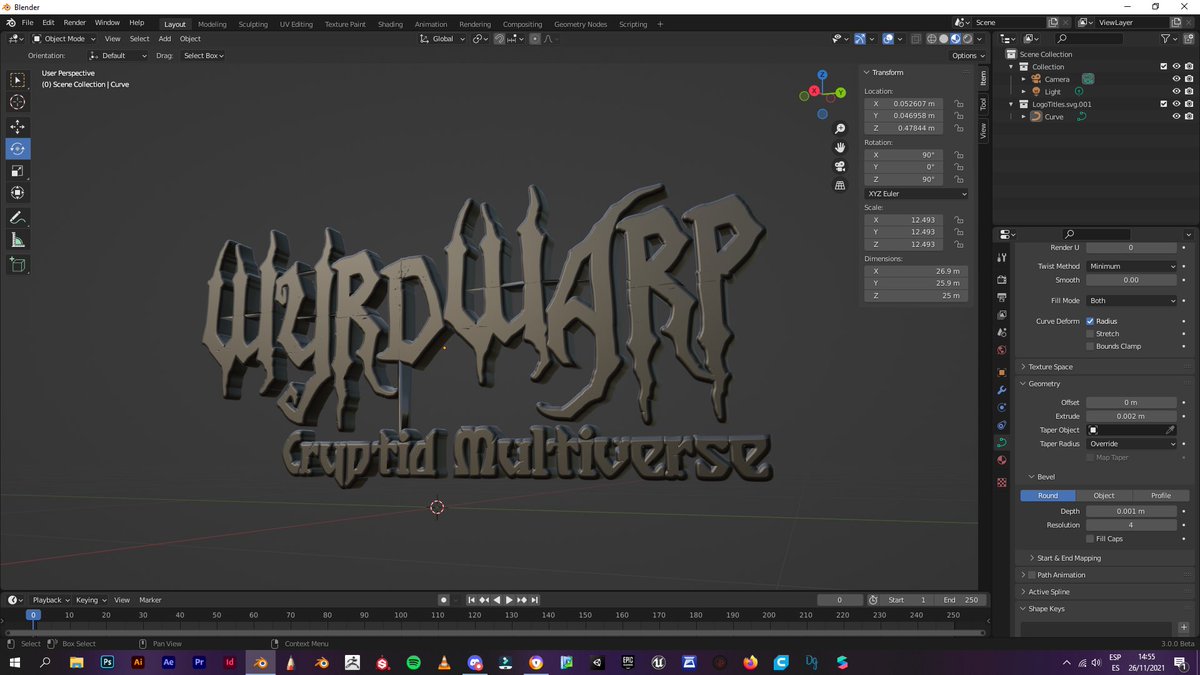Screen dimensions: 1200x675
Task: Open the Texture properties checker tab
Action: pos(1002,482)
